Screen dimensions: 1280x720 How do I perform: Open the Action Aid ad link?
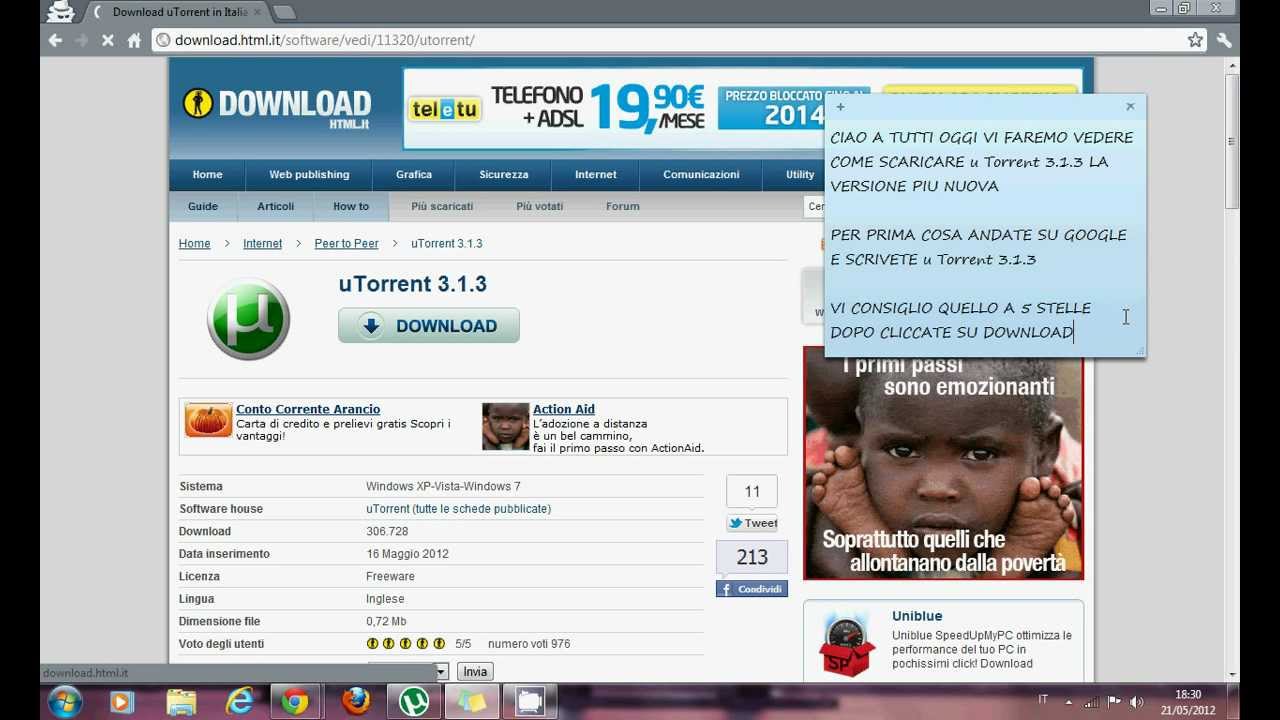pyautogui.click(x=564, y=409)
